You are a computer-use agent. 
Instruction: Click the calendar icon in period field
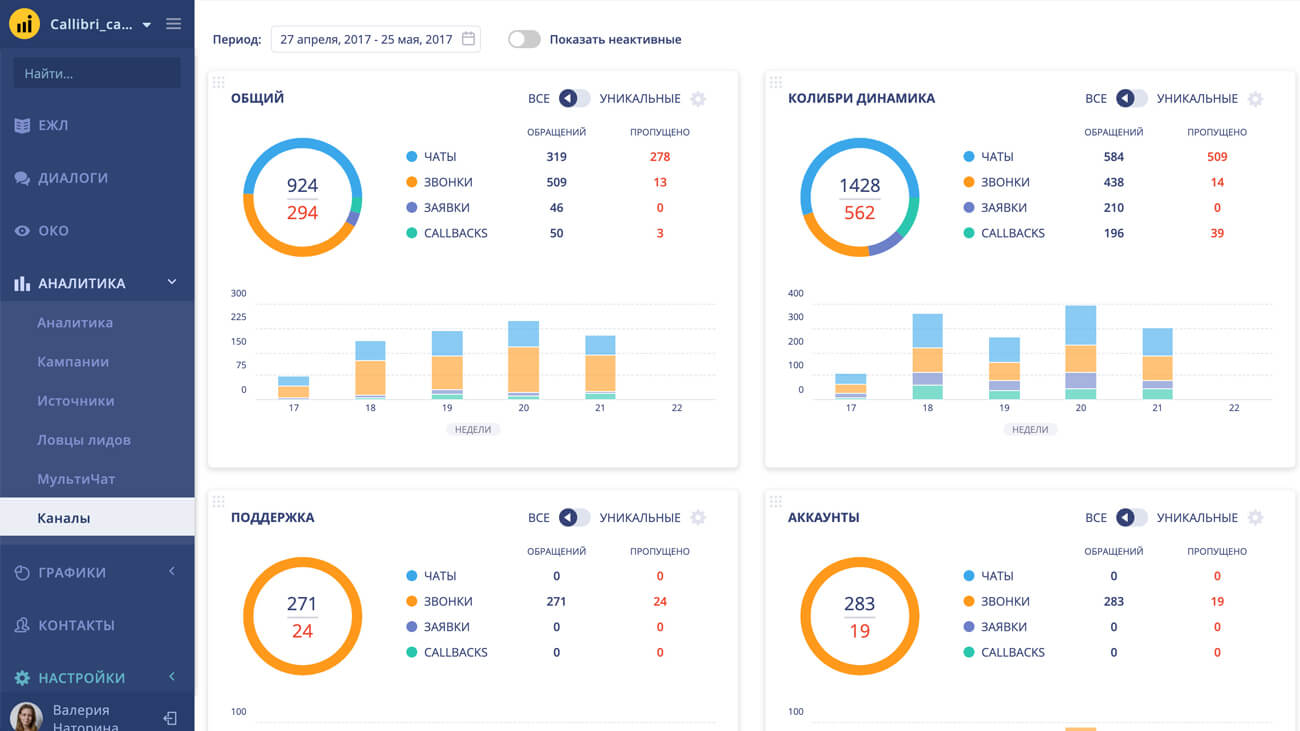[468, 40]
